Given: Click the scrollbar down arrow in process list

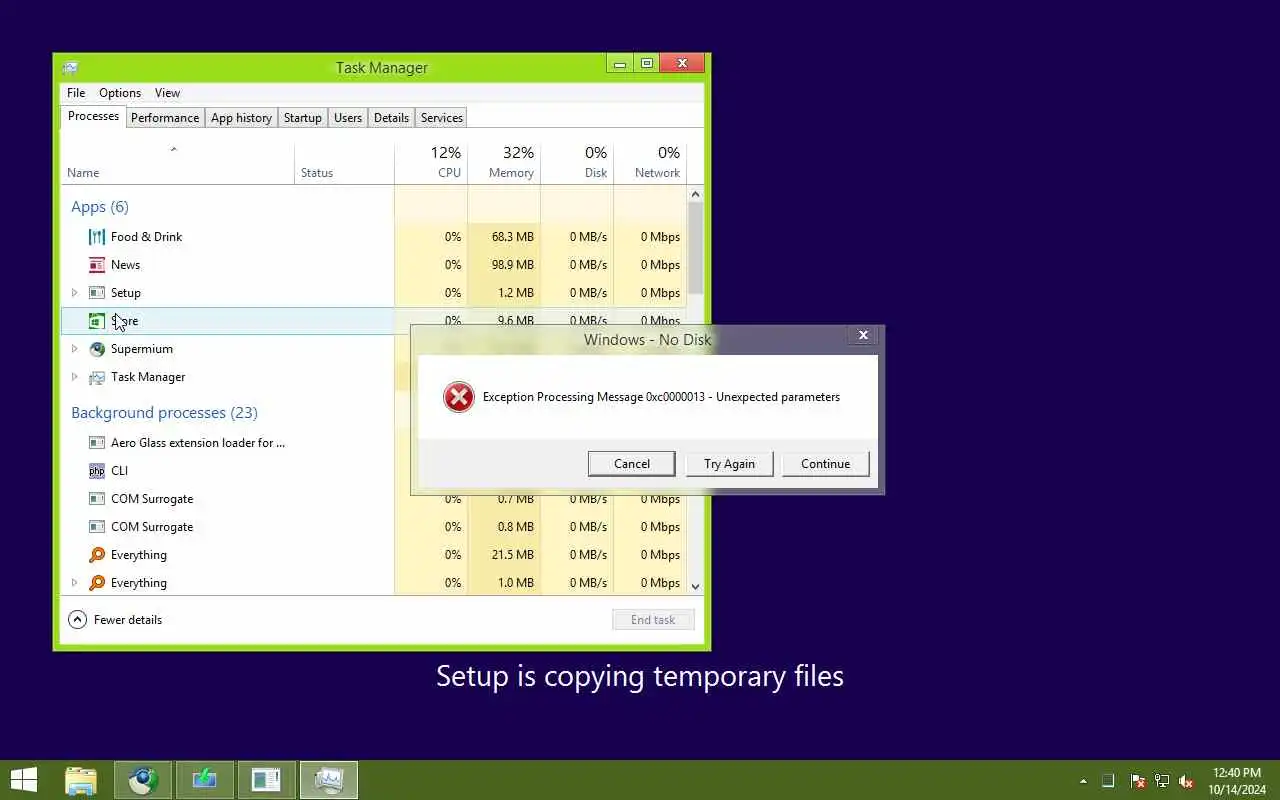Looking at the screenshot, I should (696, 587).
